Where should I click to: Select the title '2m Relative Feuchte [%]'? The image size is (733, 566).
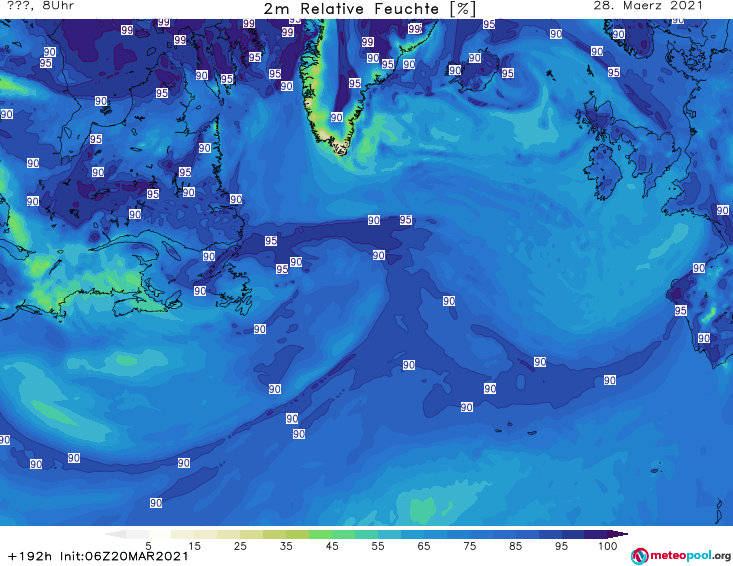[370, 9]
